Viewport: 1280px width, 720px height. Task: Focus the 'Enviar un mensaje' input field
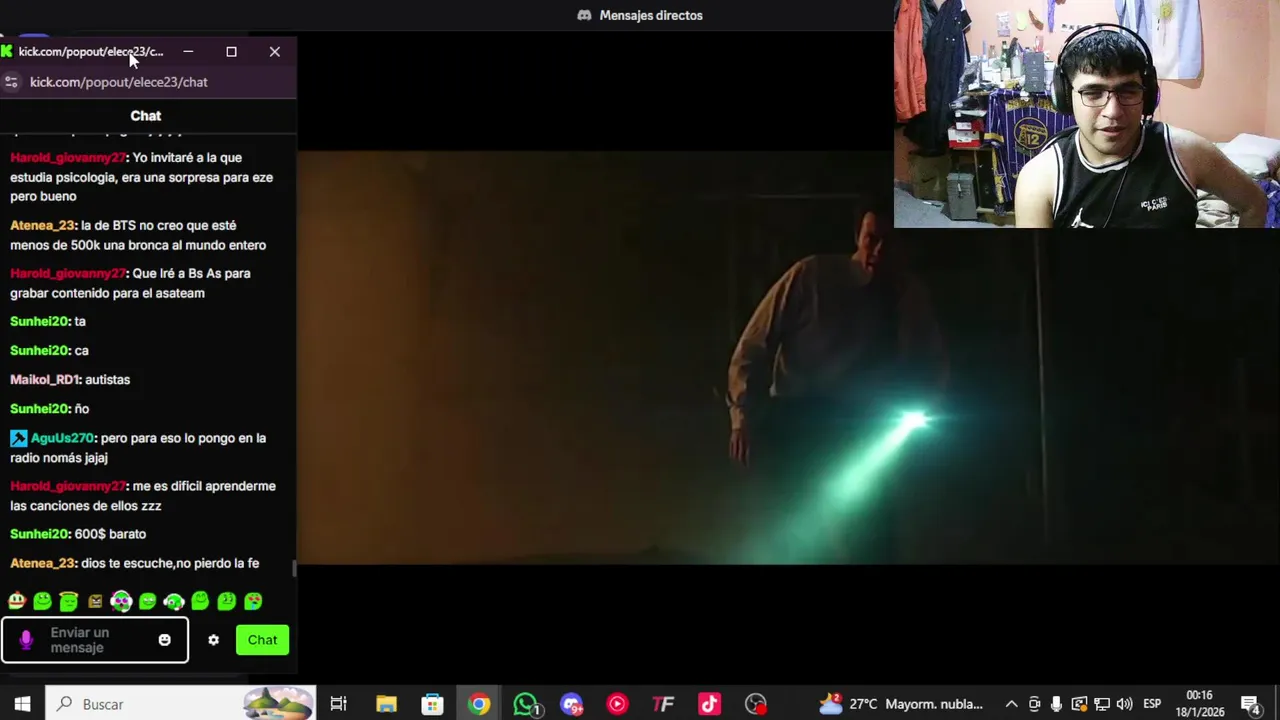coord(95,640)
